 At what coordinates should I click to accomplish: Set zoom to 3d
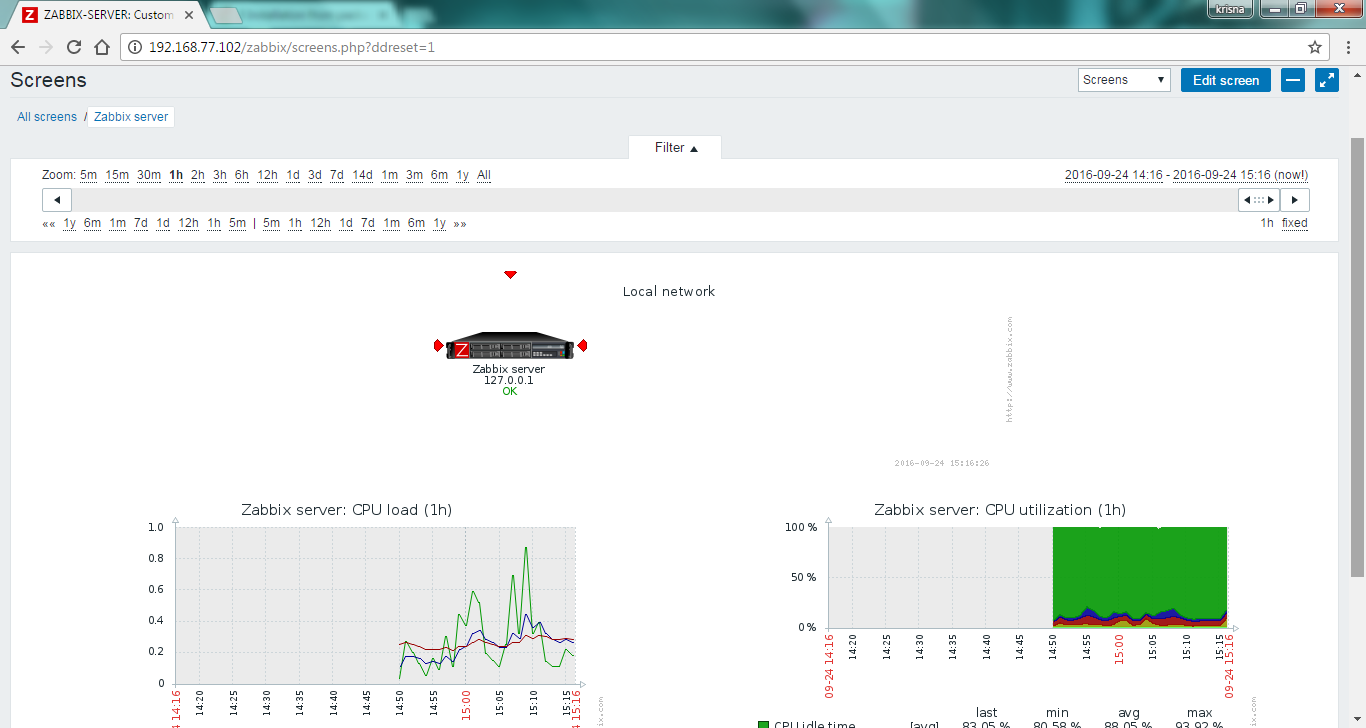pos(315,175)
